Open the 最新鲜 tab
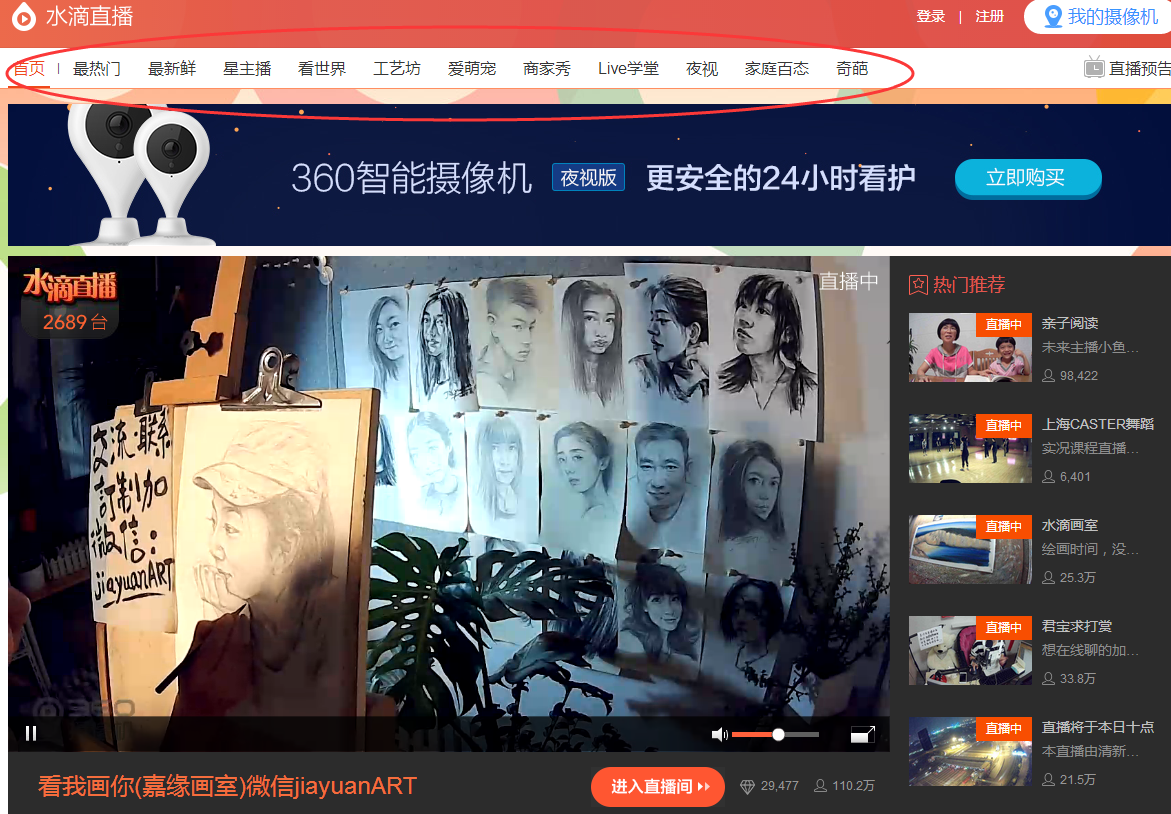The height and width of the screenshot is (814, 1171). 172,69
